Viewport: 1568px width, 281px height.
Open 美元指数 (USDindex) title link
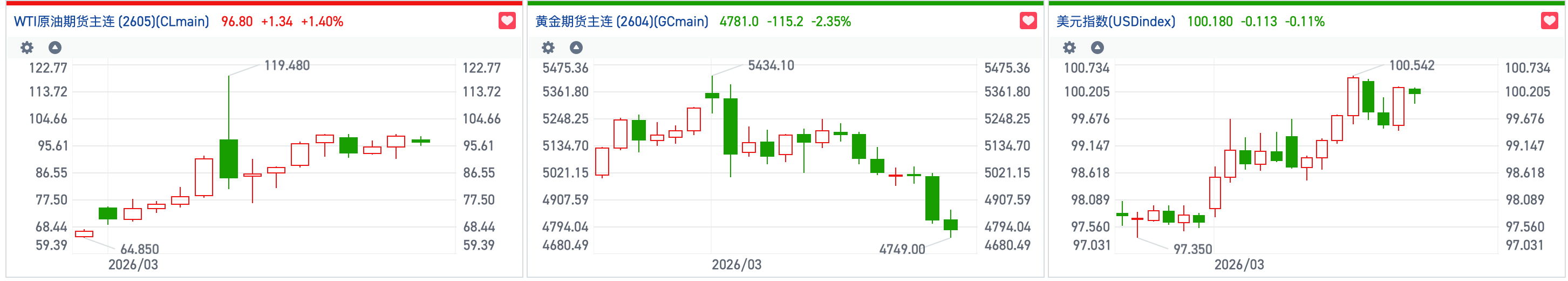tap(1115, 22)
